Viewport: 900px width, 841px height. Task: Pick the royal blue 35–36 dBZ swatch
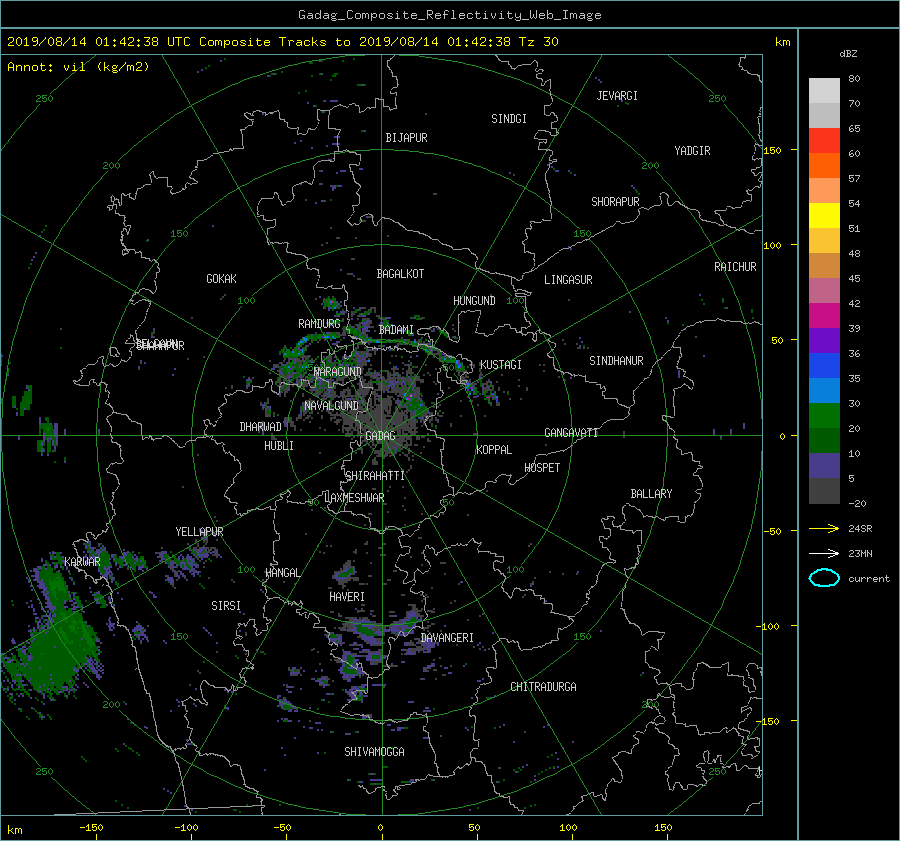824,366
